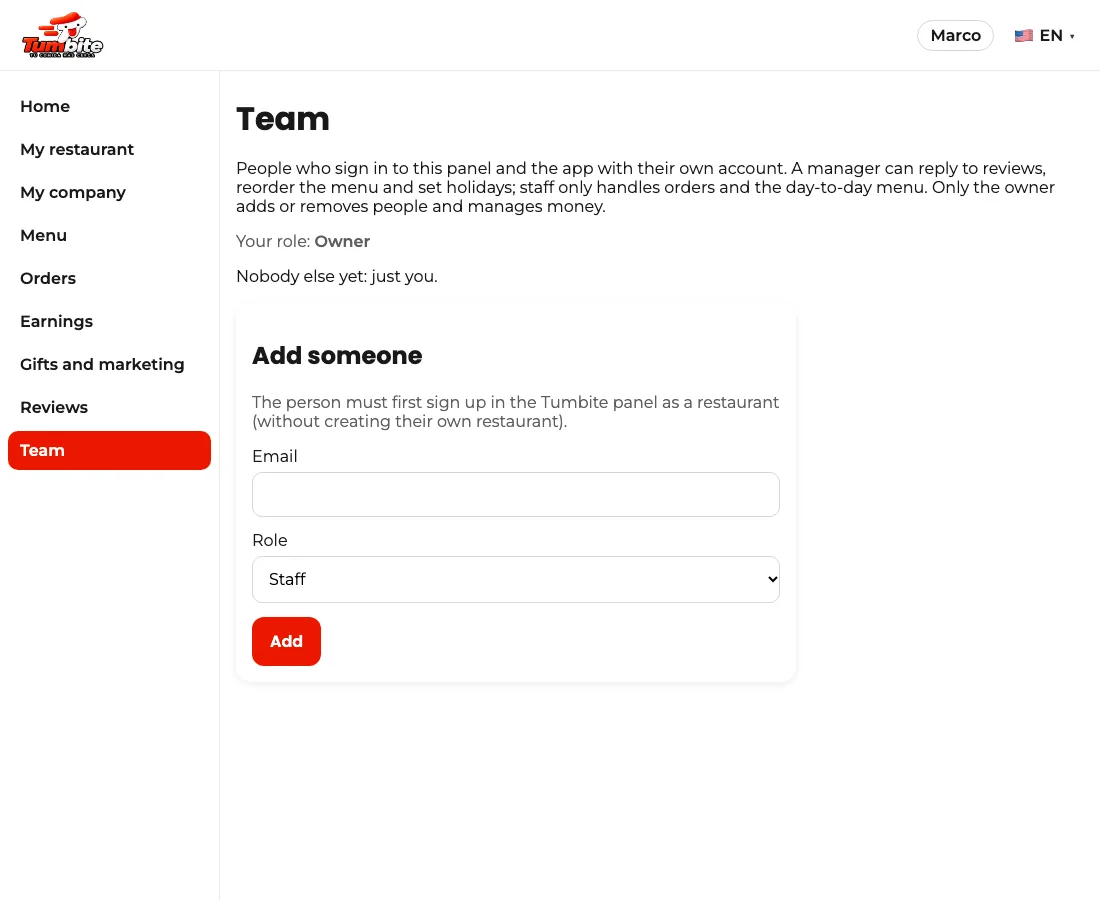Select the active Team sidebar item
Image resolution: width=1100 pixels, height=900 pixels.
[x=109, y=450]
